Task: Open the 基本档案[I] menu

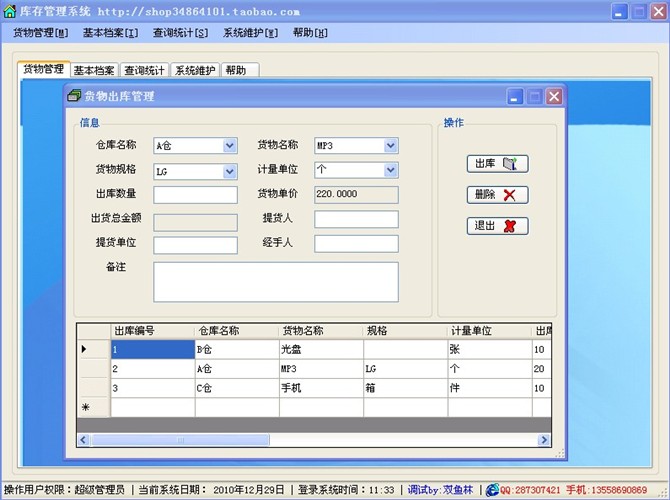Action: coord(110,33)
